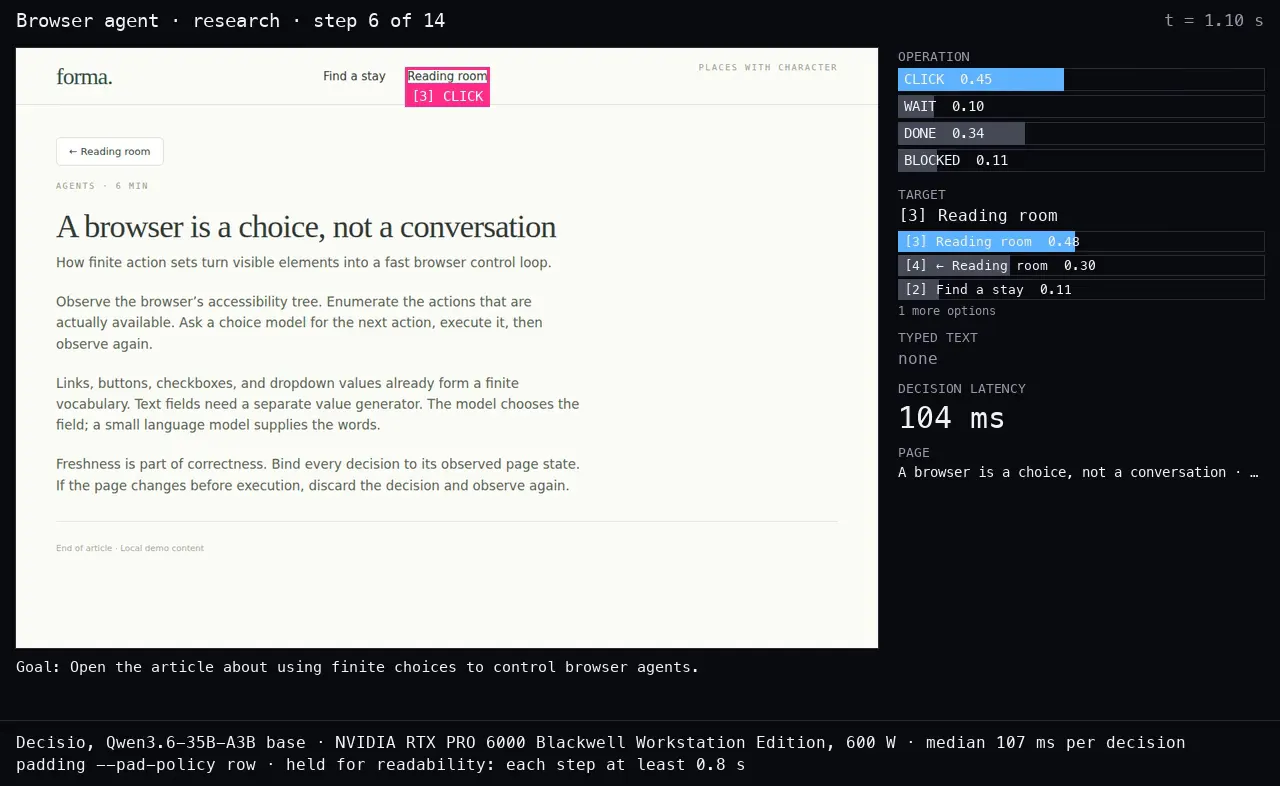
Task: Open Reading room in the top site navigation
Action: (447, 76)
